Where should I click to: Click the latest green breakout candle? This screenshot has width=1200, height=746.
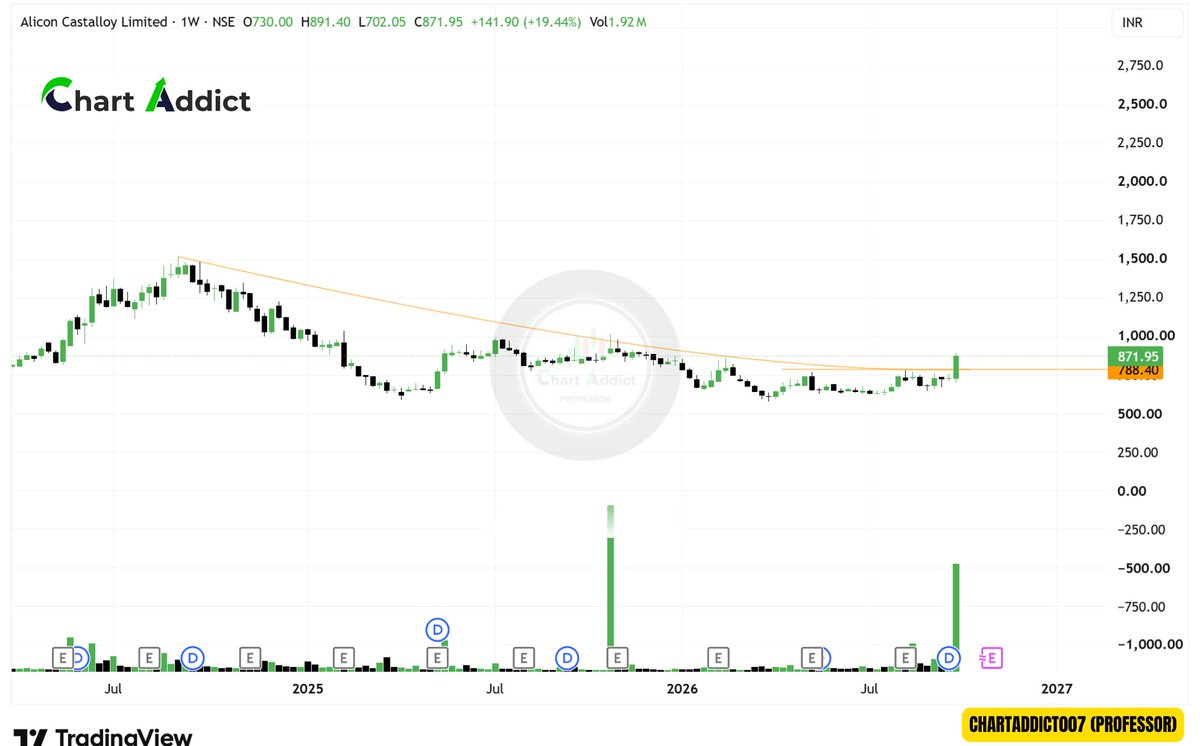957,367
